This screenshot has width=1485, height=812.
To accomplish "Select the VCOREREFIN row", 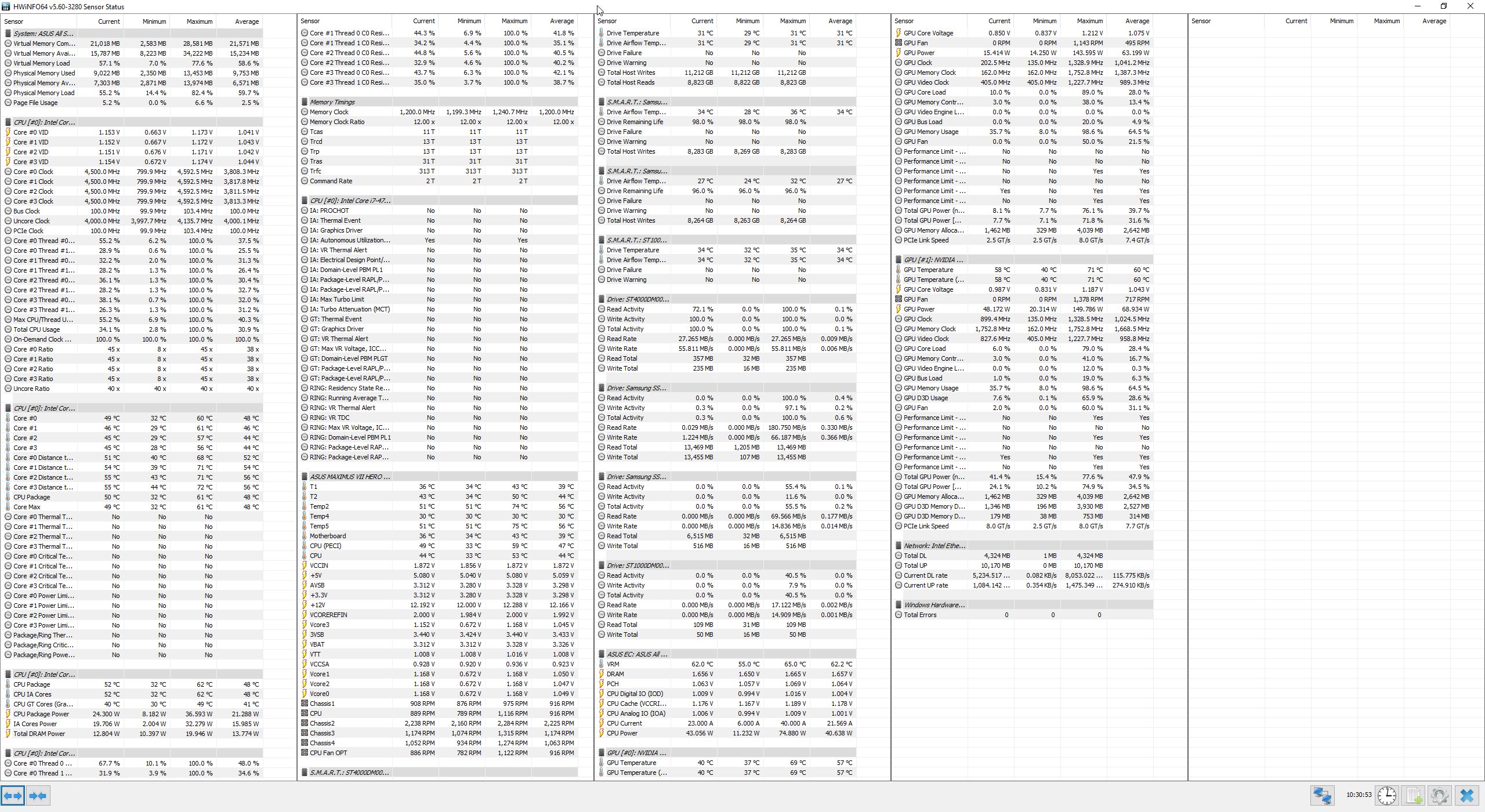I will (439, 615).
